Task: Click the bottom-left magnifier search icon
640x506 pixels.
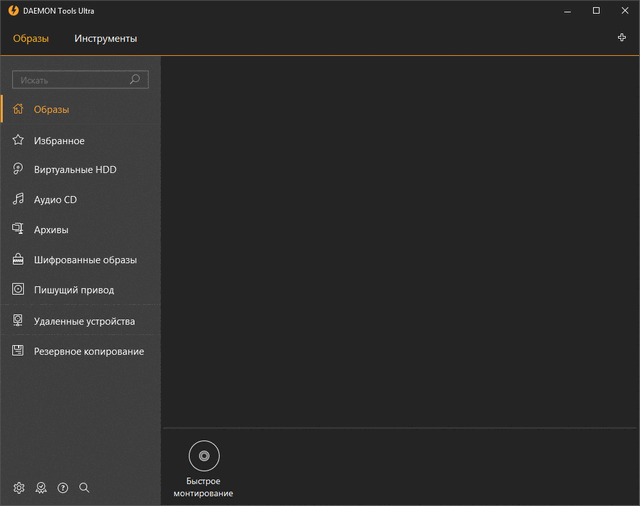Action: [x=85, y=488]
